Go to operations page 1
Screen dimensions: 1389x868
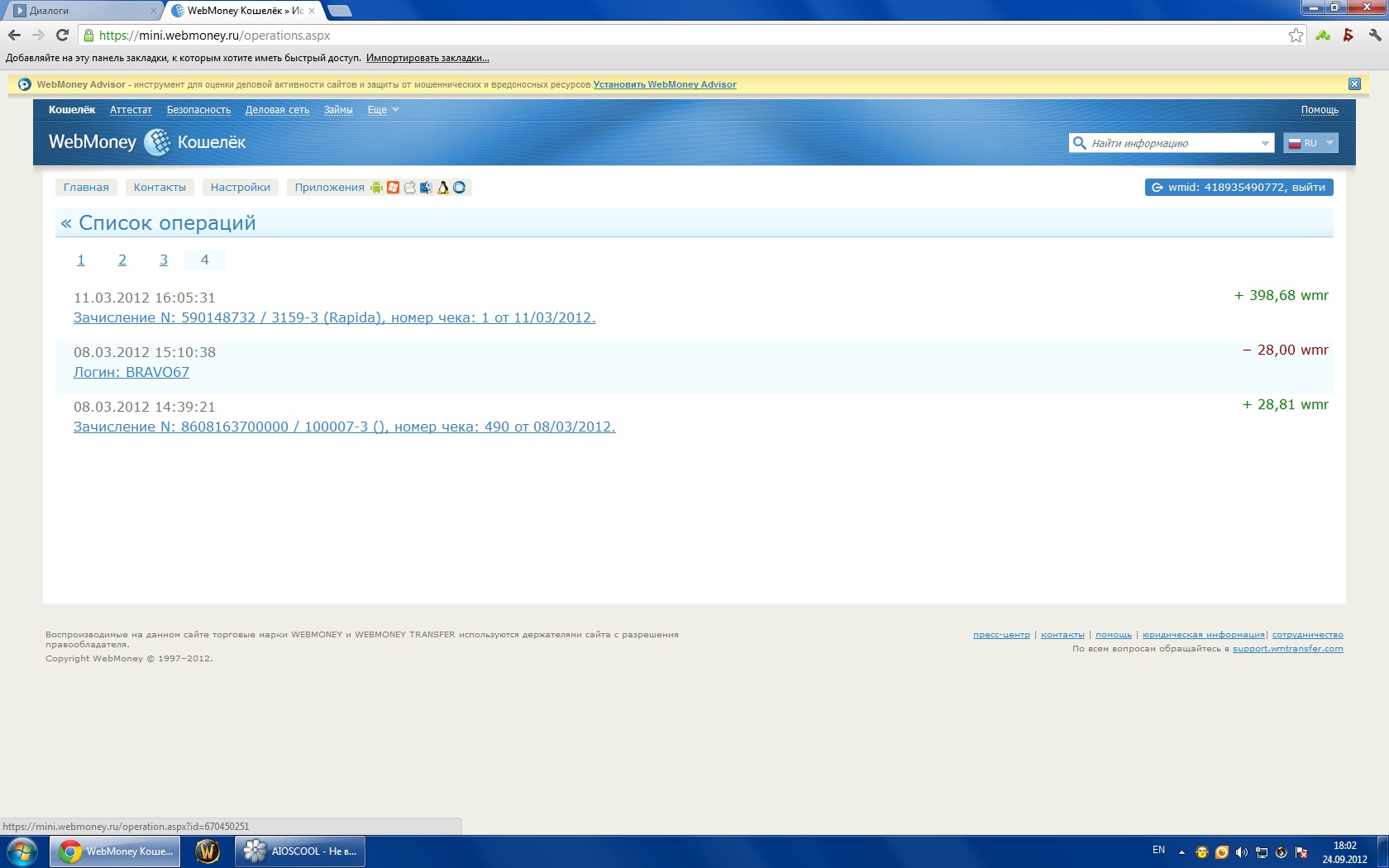[x=81, y=260]
